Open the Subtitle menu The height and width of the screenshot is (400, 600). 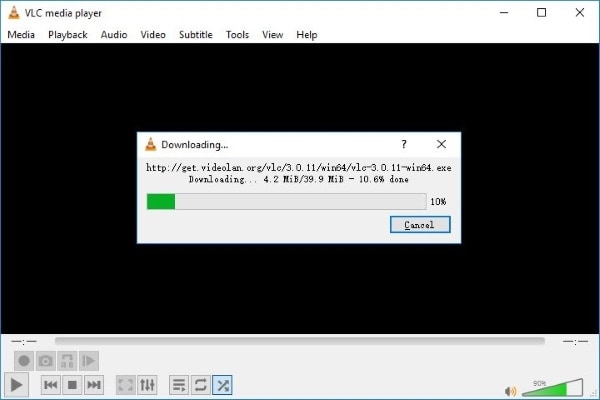[x=196, y=35]
